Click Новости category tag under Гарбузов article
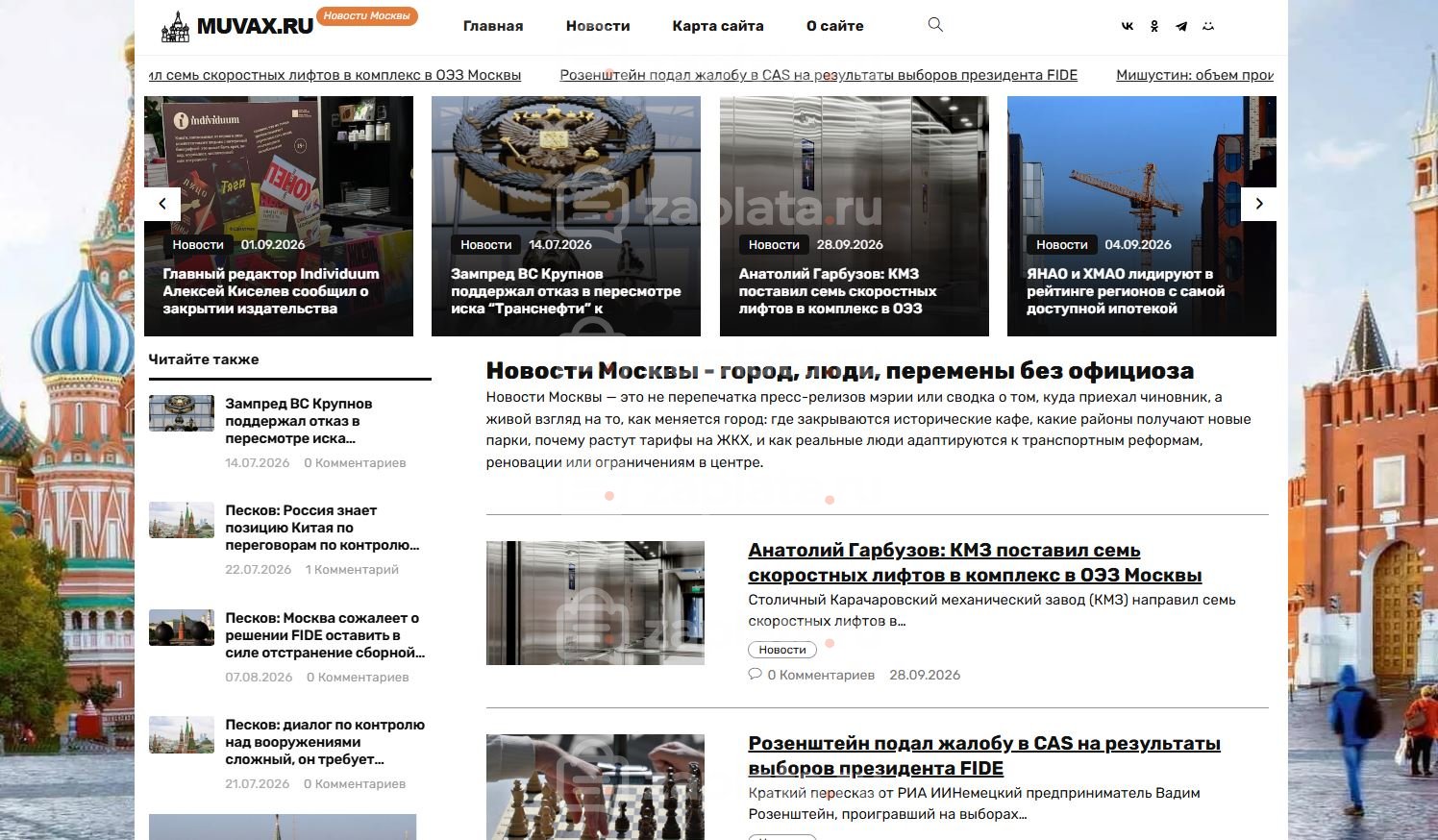The height and width of the screenshot is (840, 1438). [x=782, y=650]
